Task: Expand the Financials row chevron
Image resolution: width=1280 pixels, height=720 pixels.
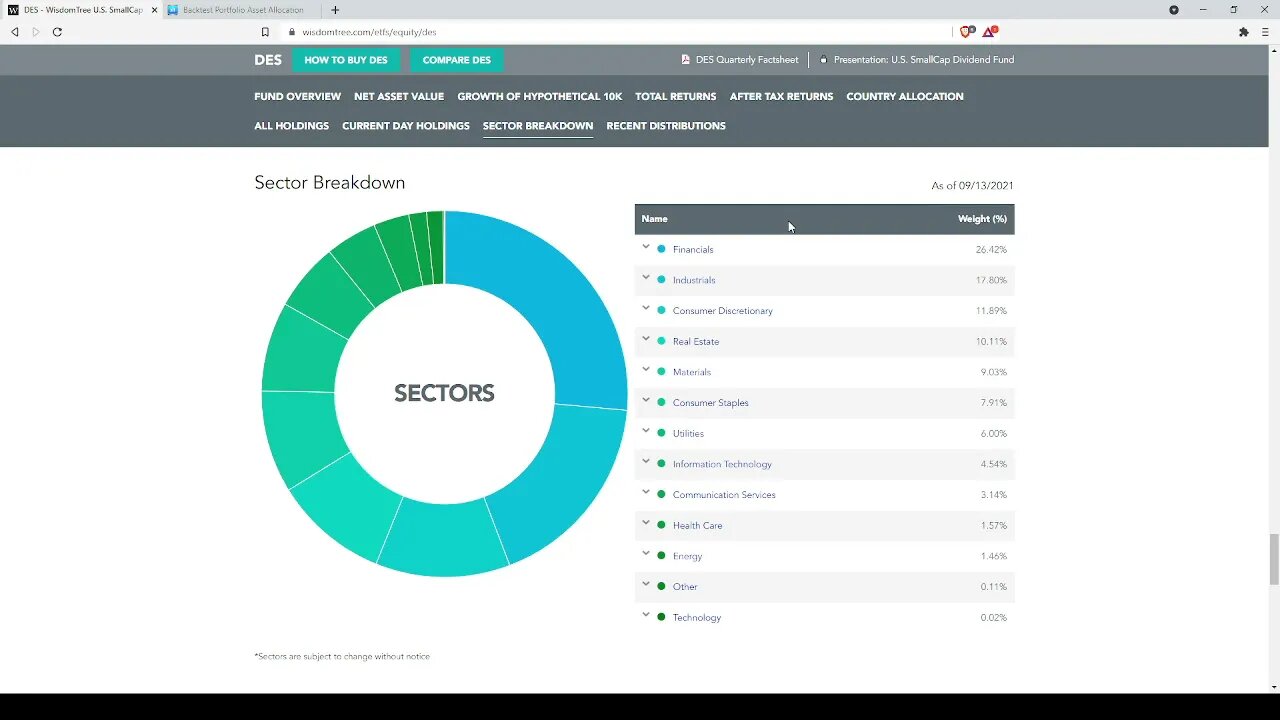Action: click(646, 247)
